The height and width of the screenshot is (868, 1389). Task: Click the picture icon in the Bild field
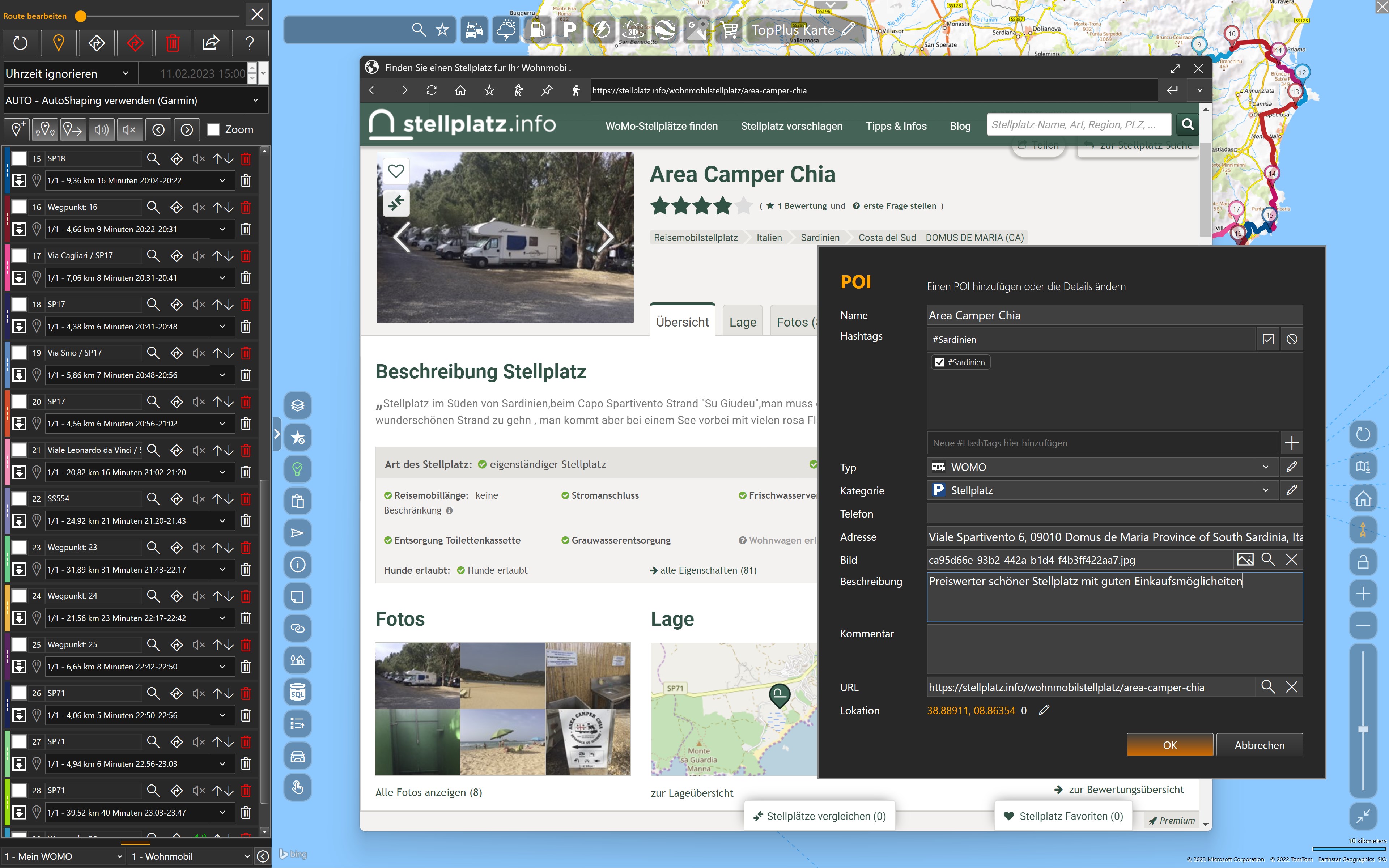(1245, 560)
